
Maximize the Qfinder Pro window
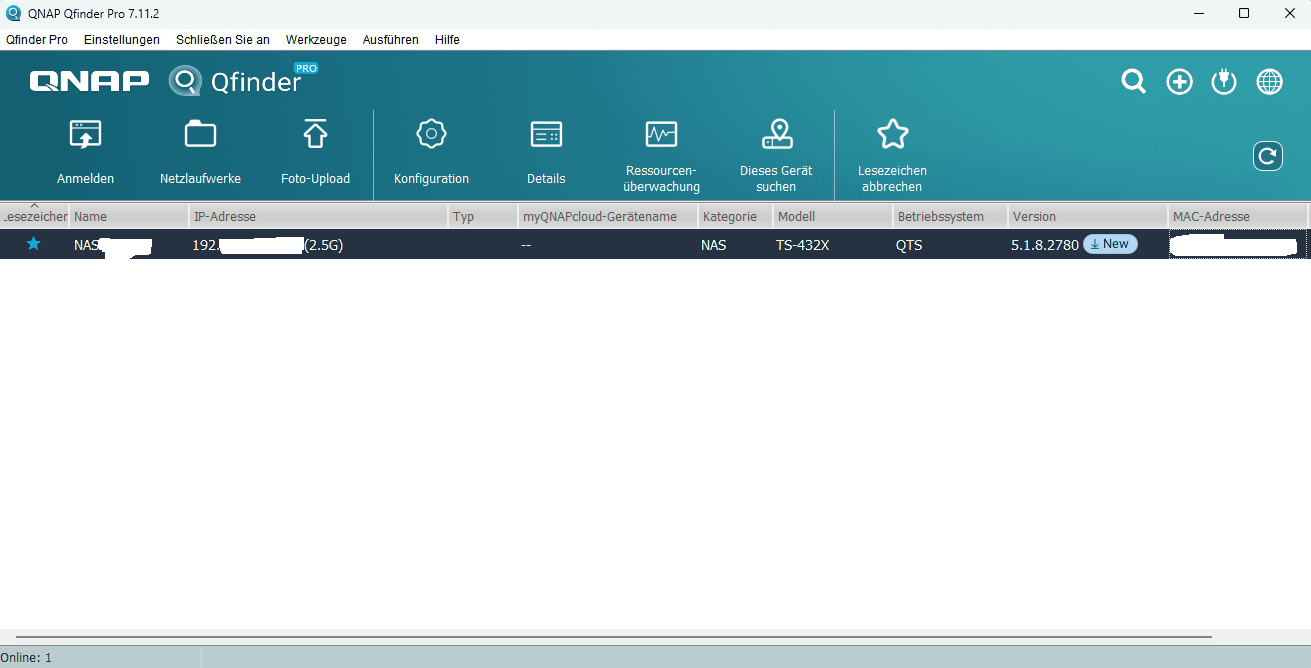click(1244, 13)
